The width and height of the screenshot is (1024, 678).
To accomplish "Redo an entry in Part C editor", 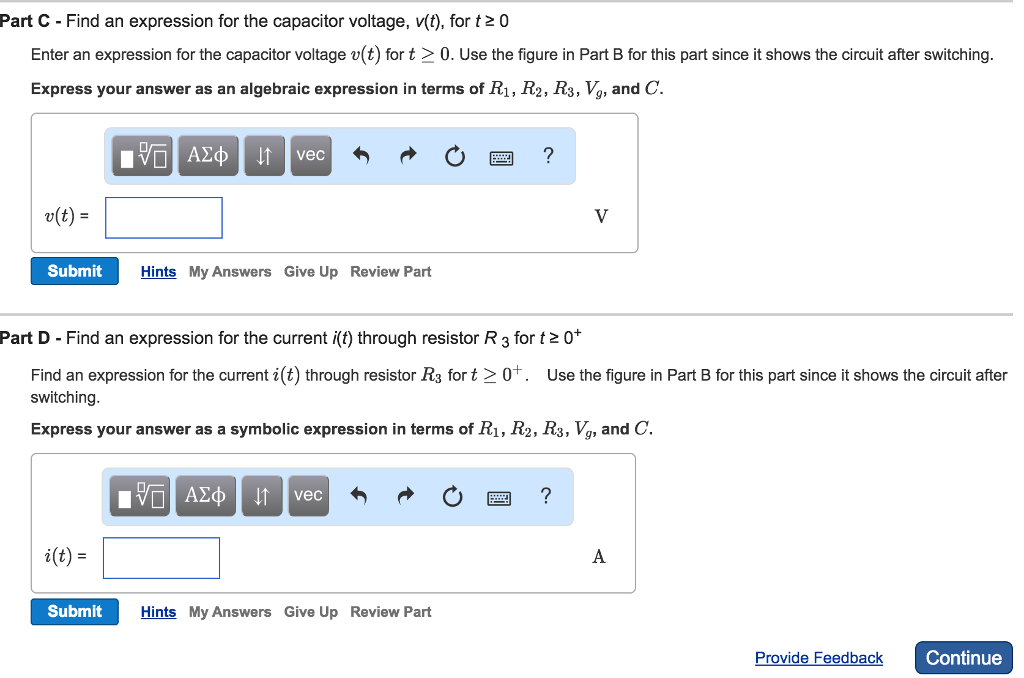I will point(407,156).
